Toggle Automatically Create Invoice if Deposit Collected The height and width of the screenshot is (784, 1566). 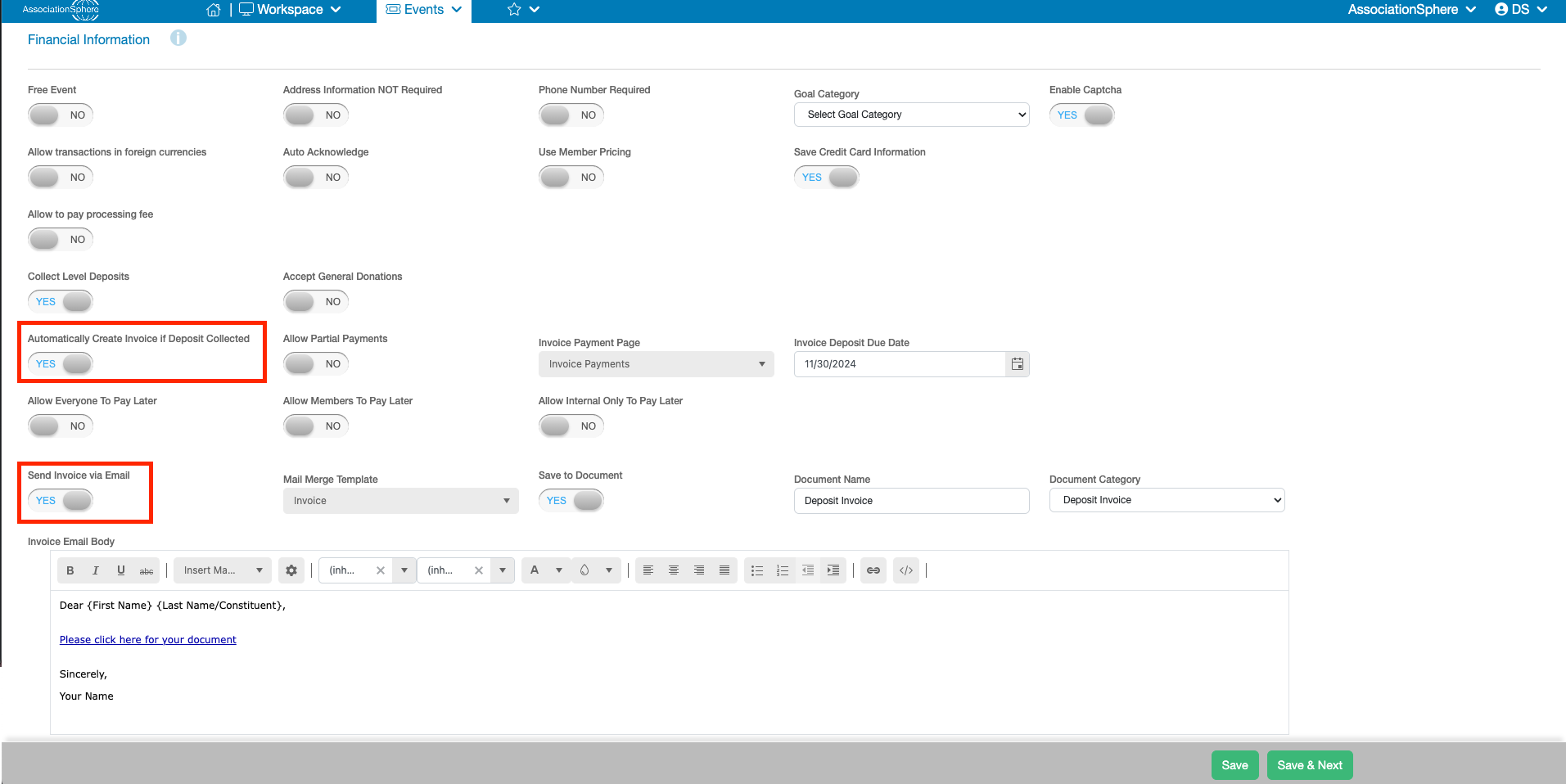point(61,364)
